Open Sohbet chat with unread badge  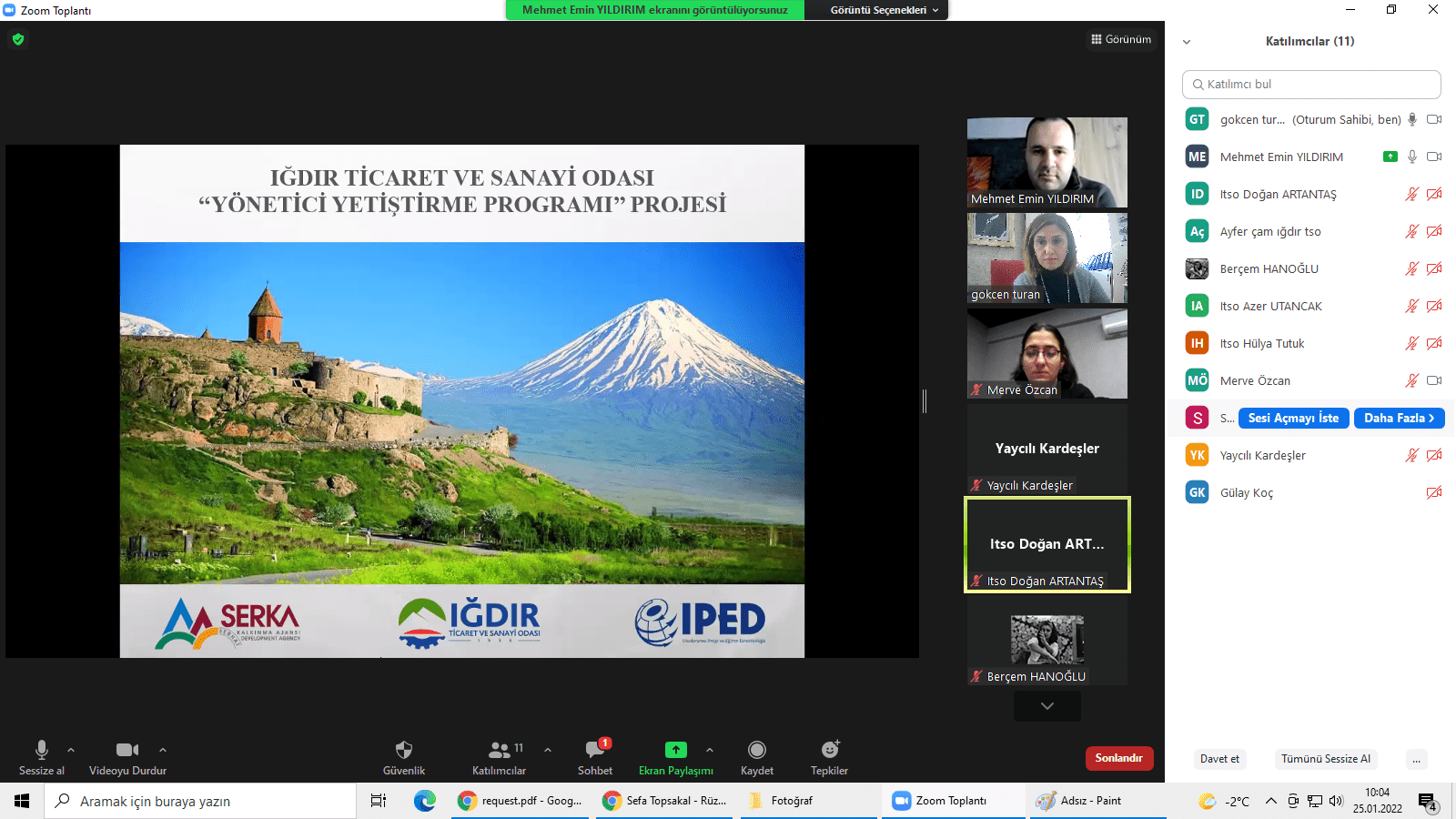(x=595, y=750)
